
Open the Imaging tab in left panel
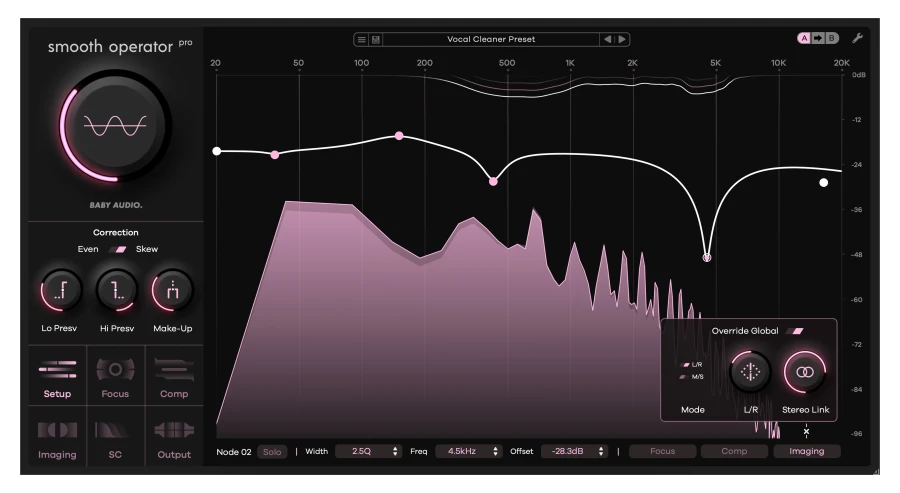pos(57,437)
